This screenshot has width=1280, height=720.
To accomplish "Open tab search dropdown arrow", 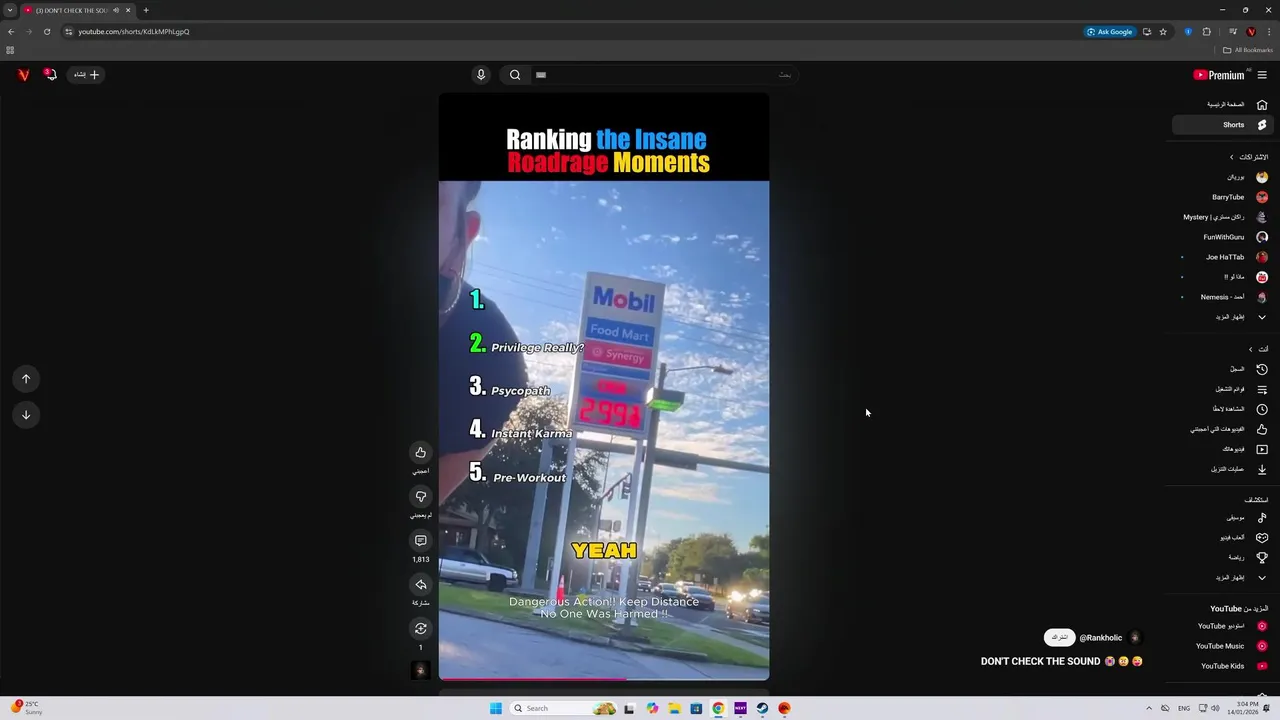I will tap(10, 10).
